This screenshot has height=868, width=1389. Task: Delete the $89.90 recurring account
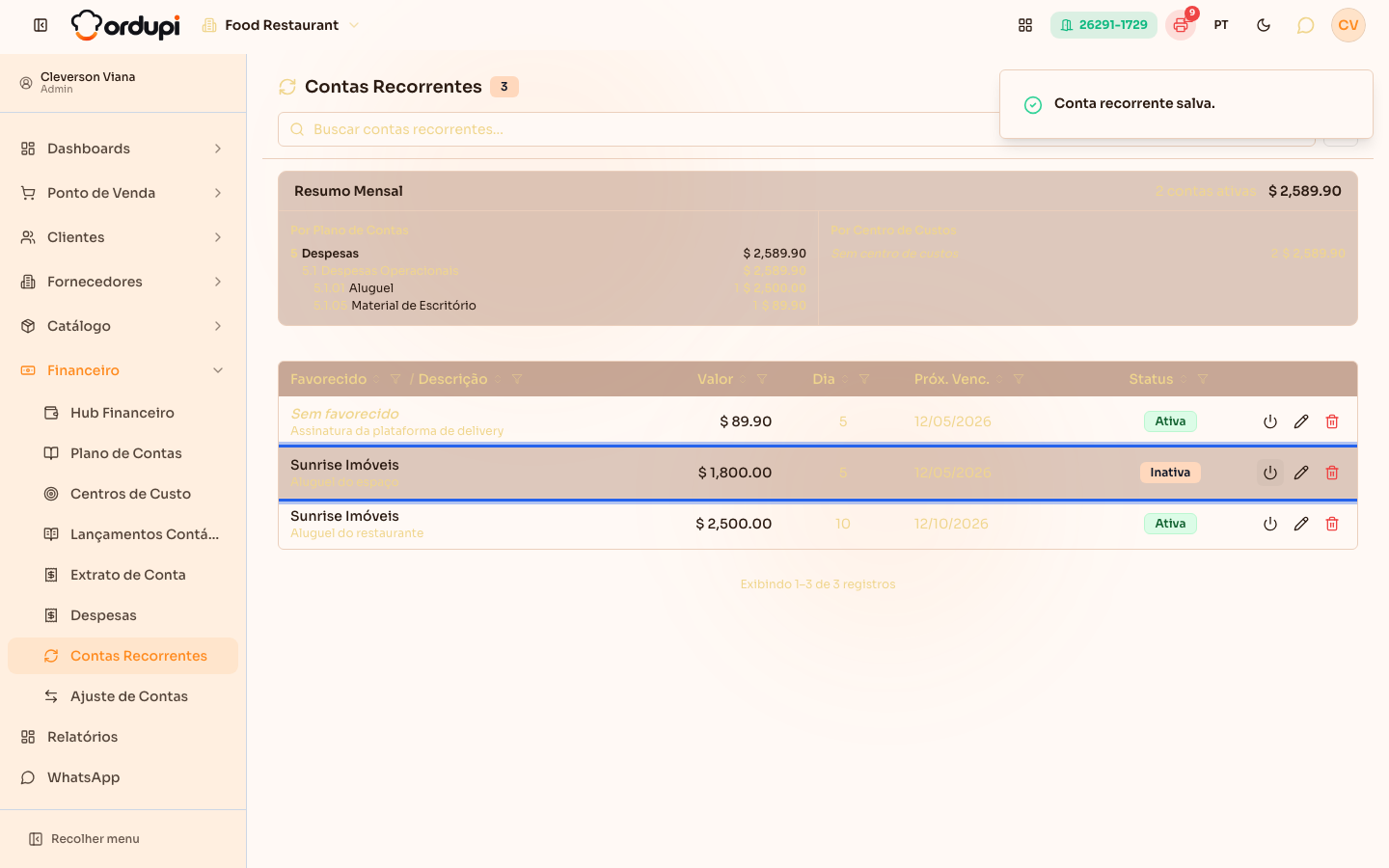[x=1332, y=421]
